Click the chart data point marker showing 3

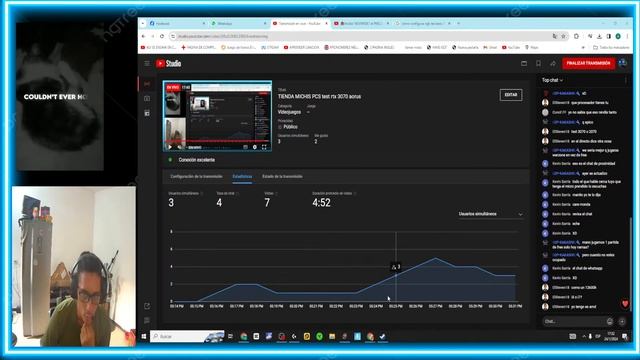coord(396,267)
